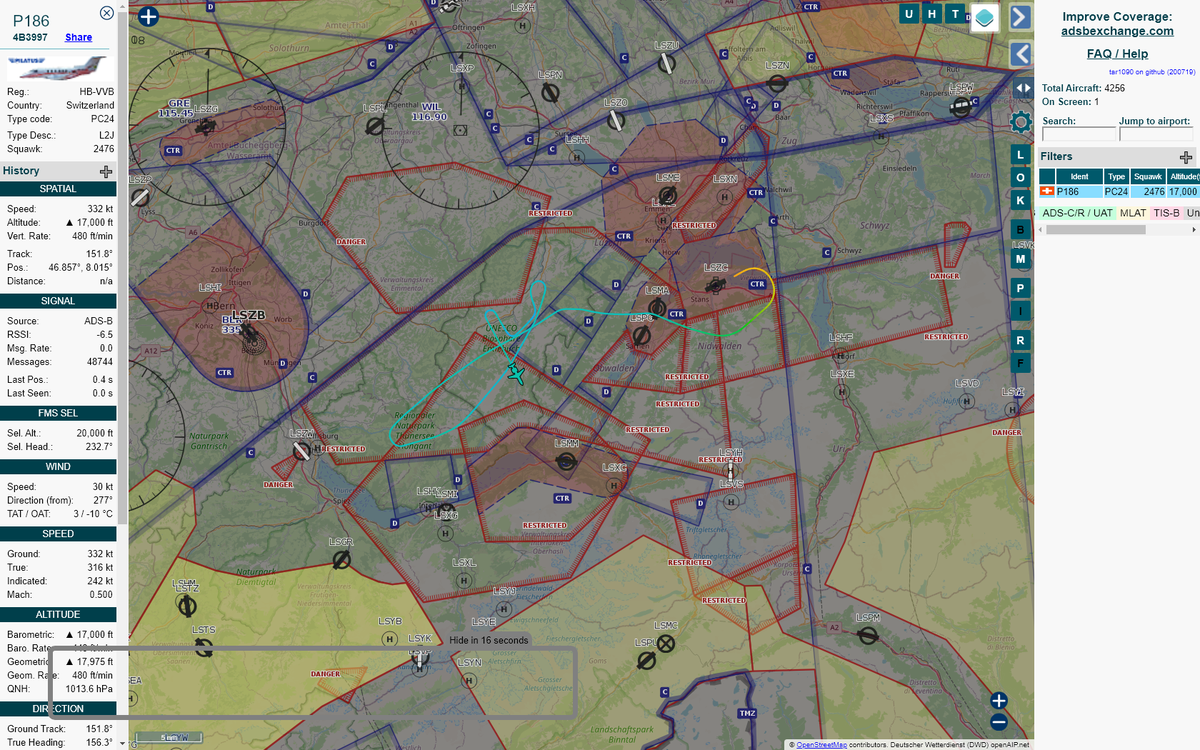1200x750 pixels.
Task: Focus the Jump to airport field
Action: click(x=1156, y=134)
